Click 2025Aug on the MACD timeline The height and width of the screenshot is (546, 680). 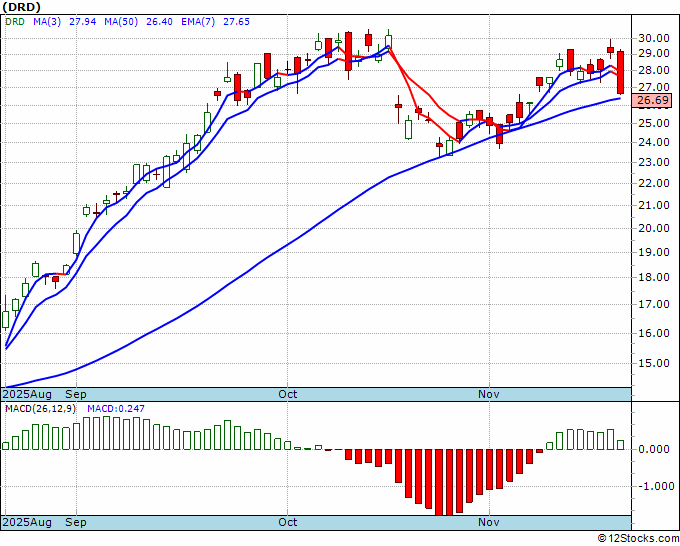click(27, 522)
